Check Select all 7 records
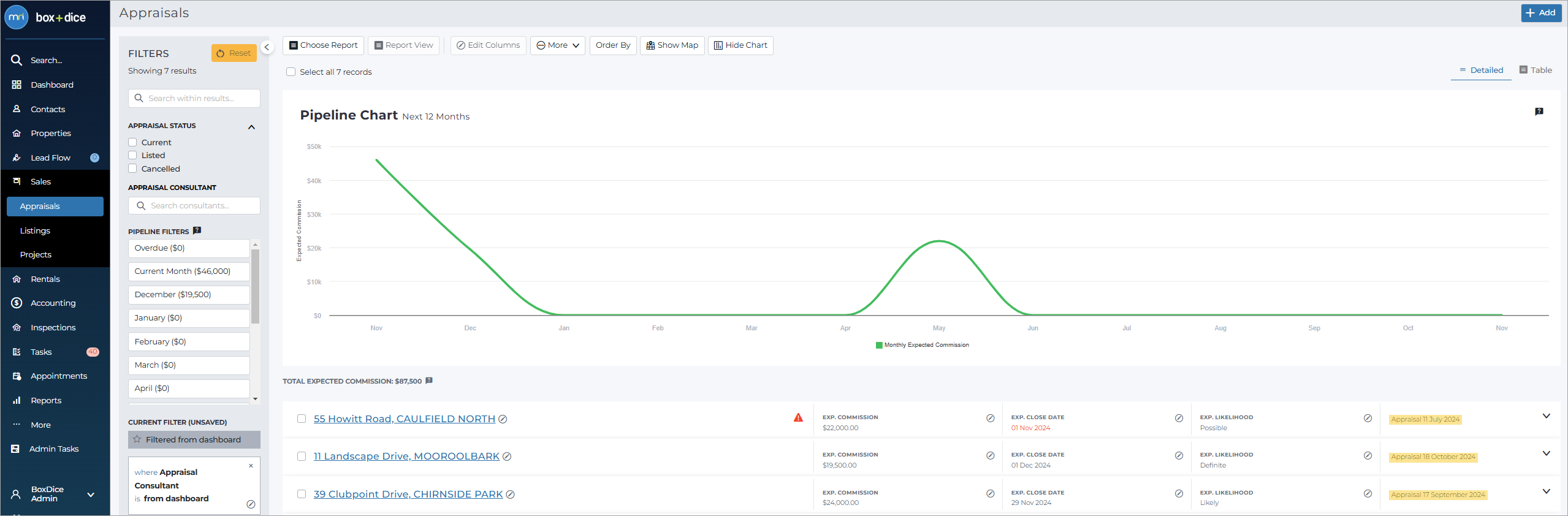Image resolution: width=1568 pixels, height=516 pixels. click(291, 72)
